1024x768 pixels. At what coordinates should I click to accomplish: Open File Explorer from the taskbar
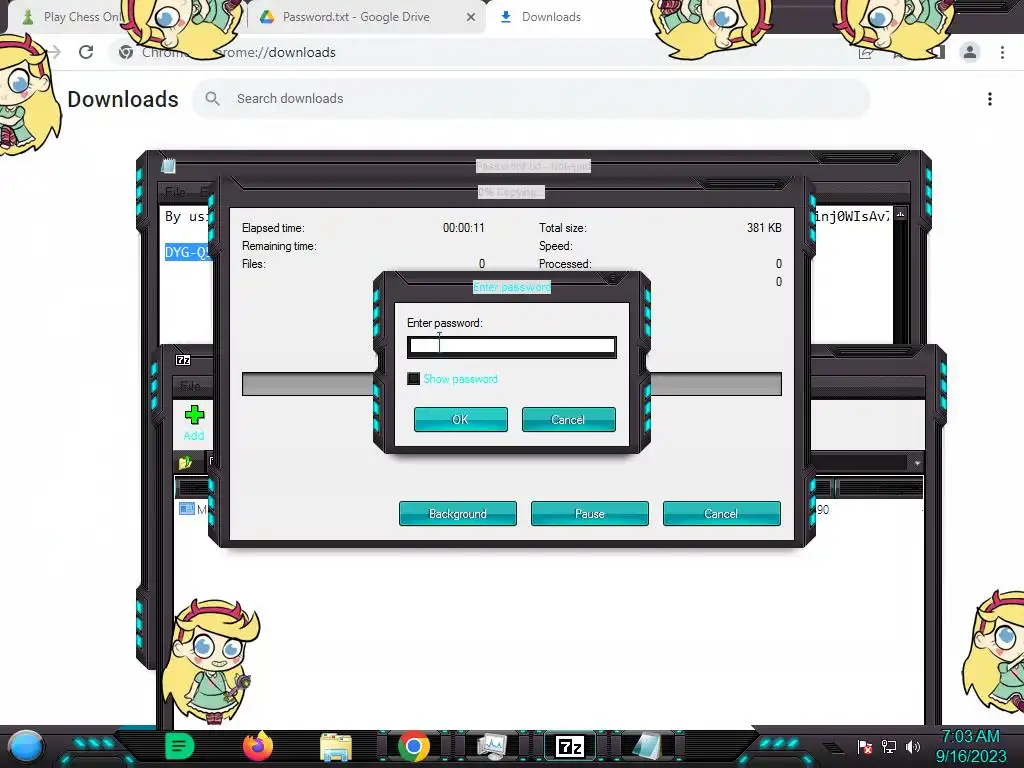336,746
